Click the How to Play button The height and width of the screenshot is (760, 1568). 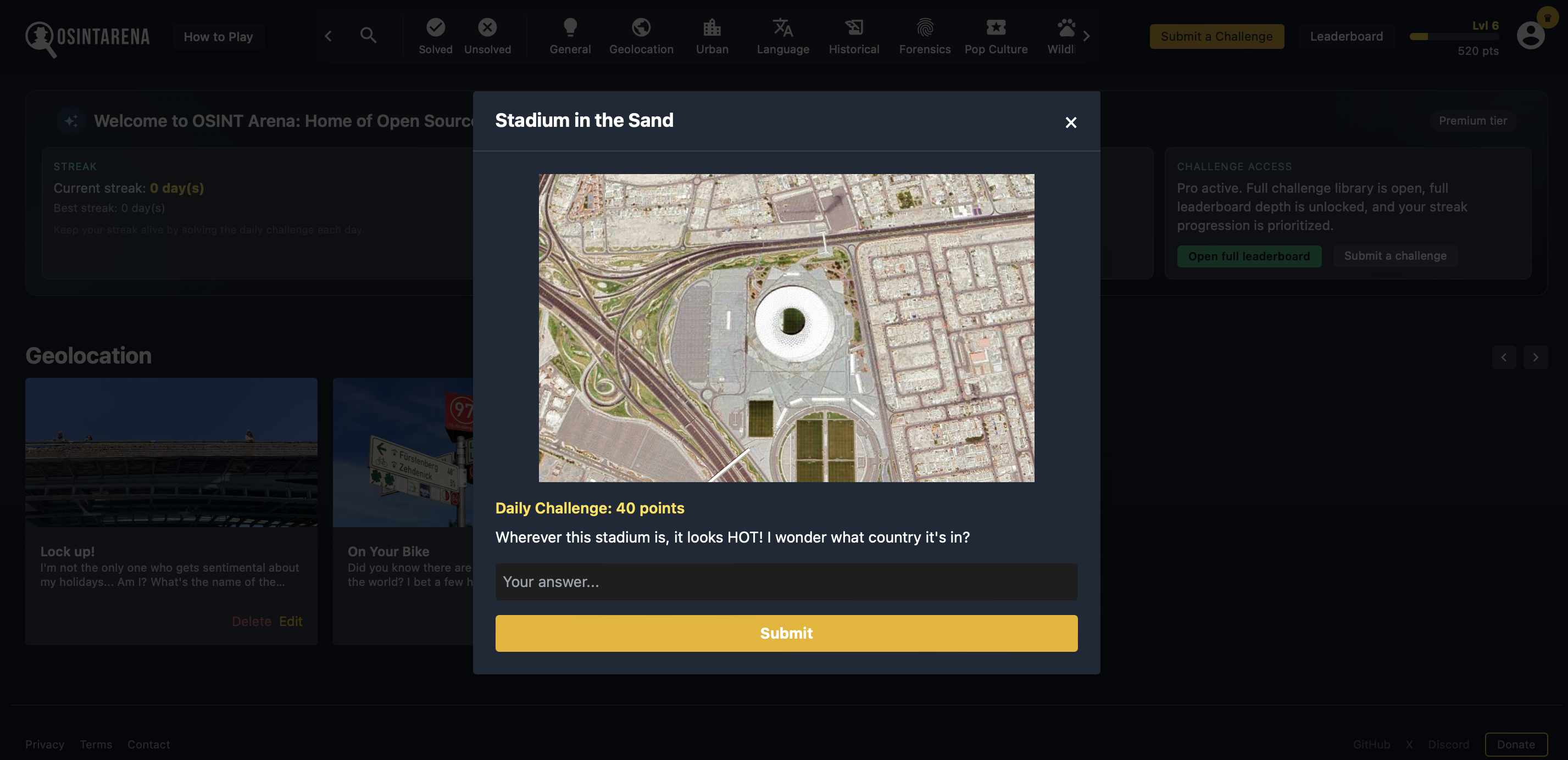(218, 36)
